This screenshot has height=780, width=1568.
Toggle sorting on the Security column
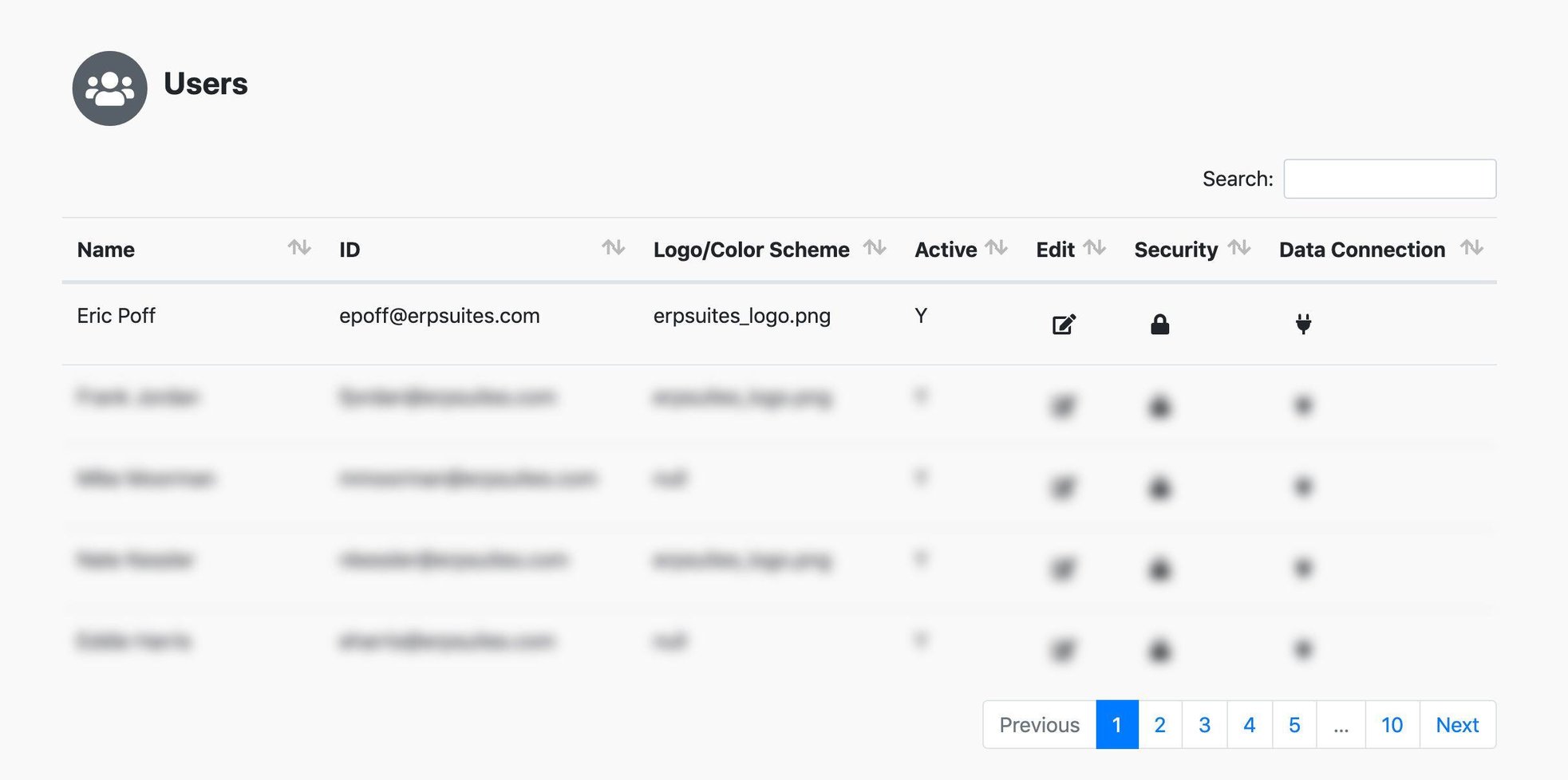point(1238,248)
